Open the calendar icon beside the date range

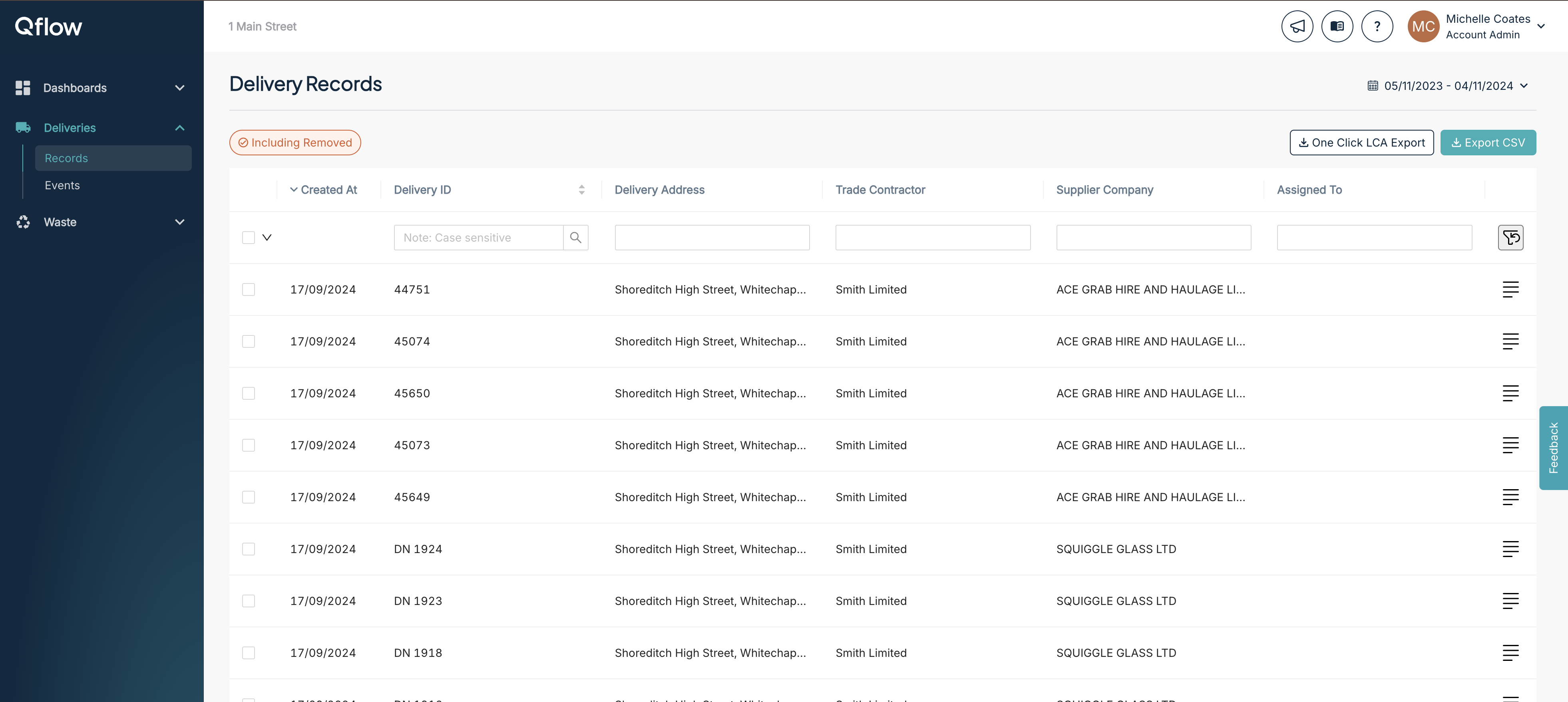(1373, 85)
